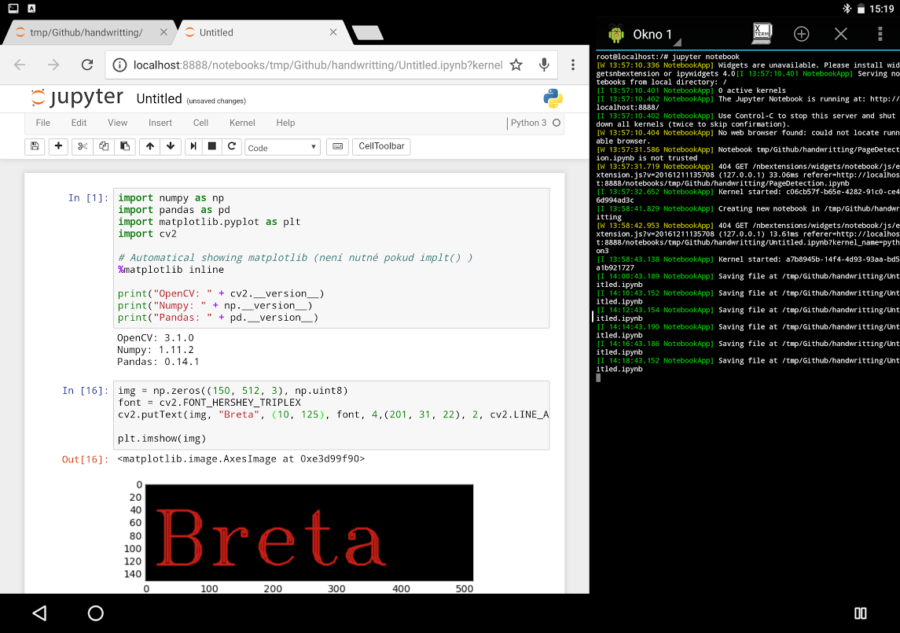Switch to the tmp/Github/handwritting/ browser tab

point(86,33)
